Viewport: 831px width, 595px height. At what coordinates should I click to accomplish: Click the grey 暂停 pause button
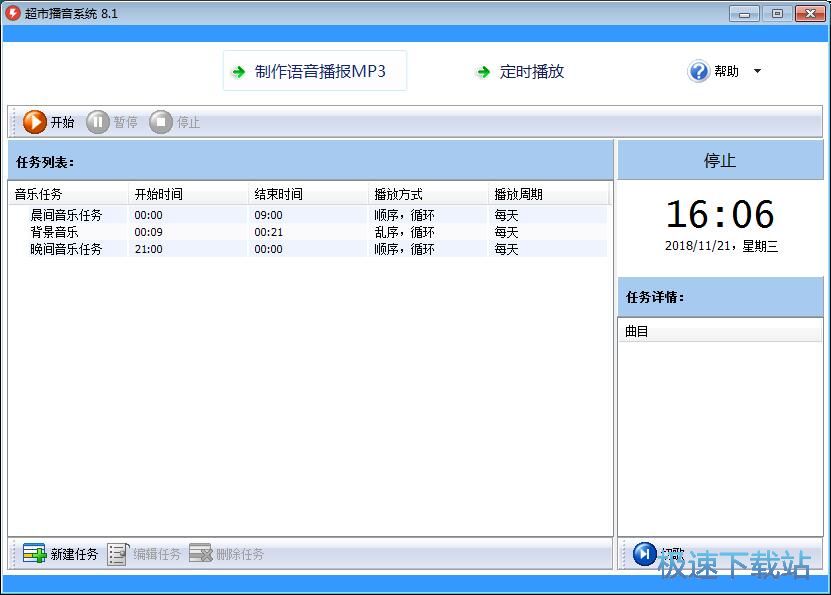tap(112, 122)
